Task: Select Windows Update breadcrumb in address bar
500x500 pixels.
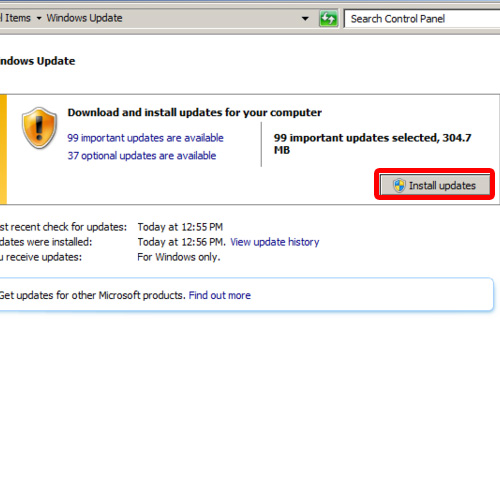Action: point(84,18)
